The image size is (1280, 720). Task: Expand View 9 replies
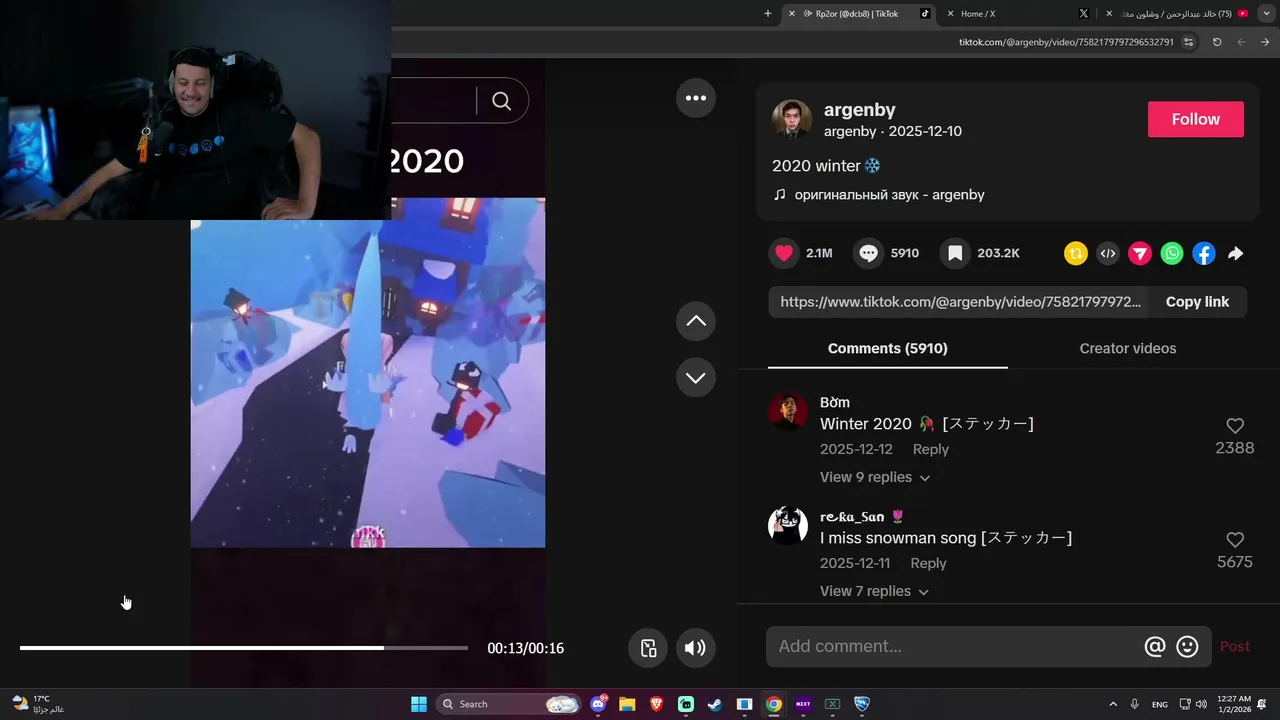tap(875, 477)
